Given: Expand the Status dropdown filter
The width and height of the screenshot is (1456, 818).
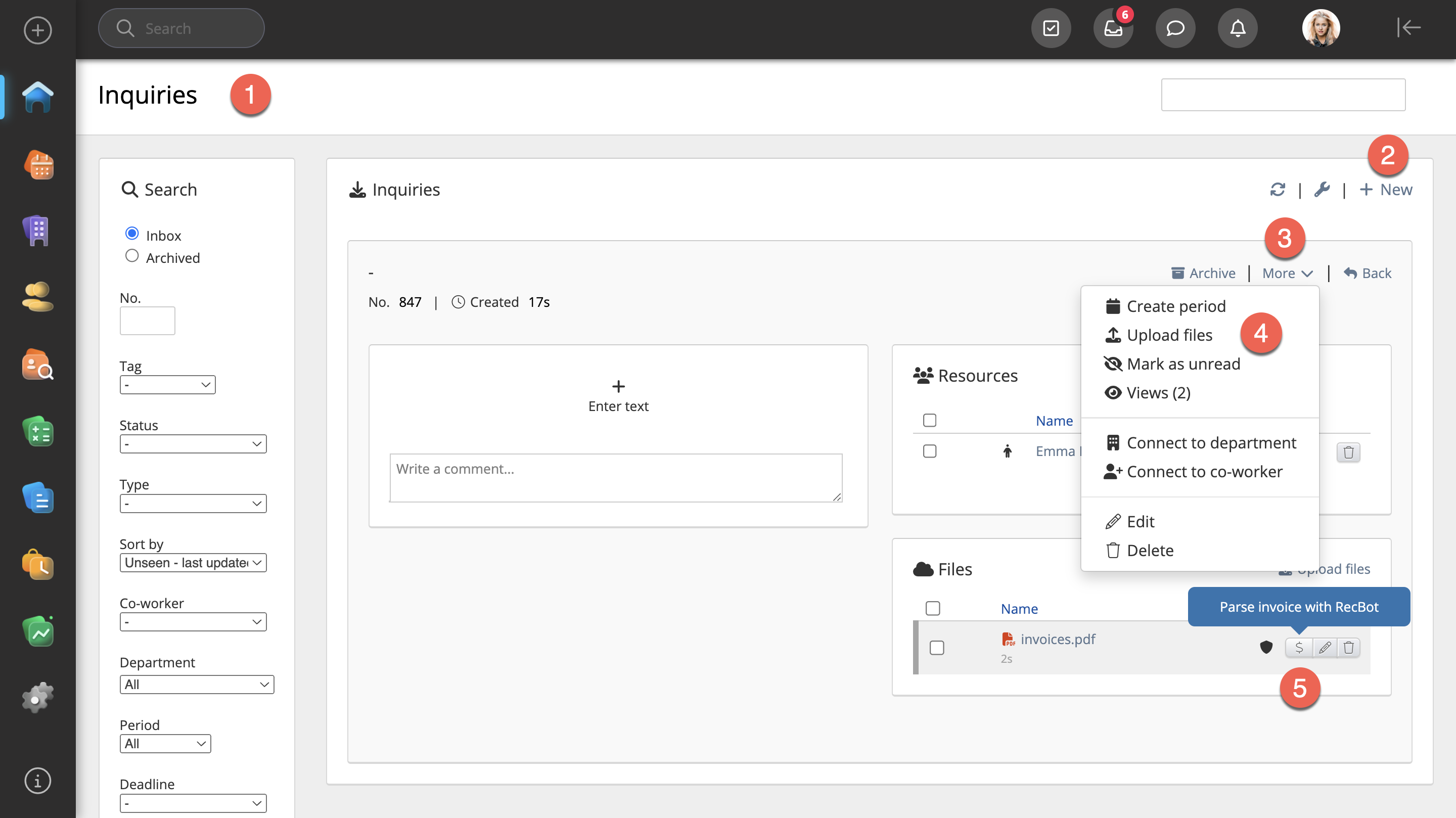Looking at the screenshot, I should (193, 444).
